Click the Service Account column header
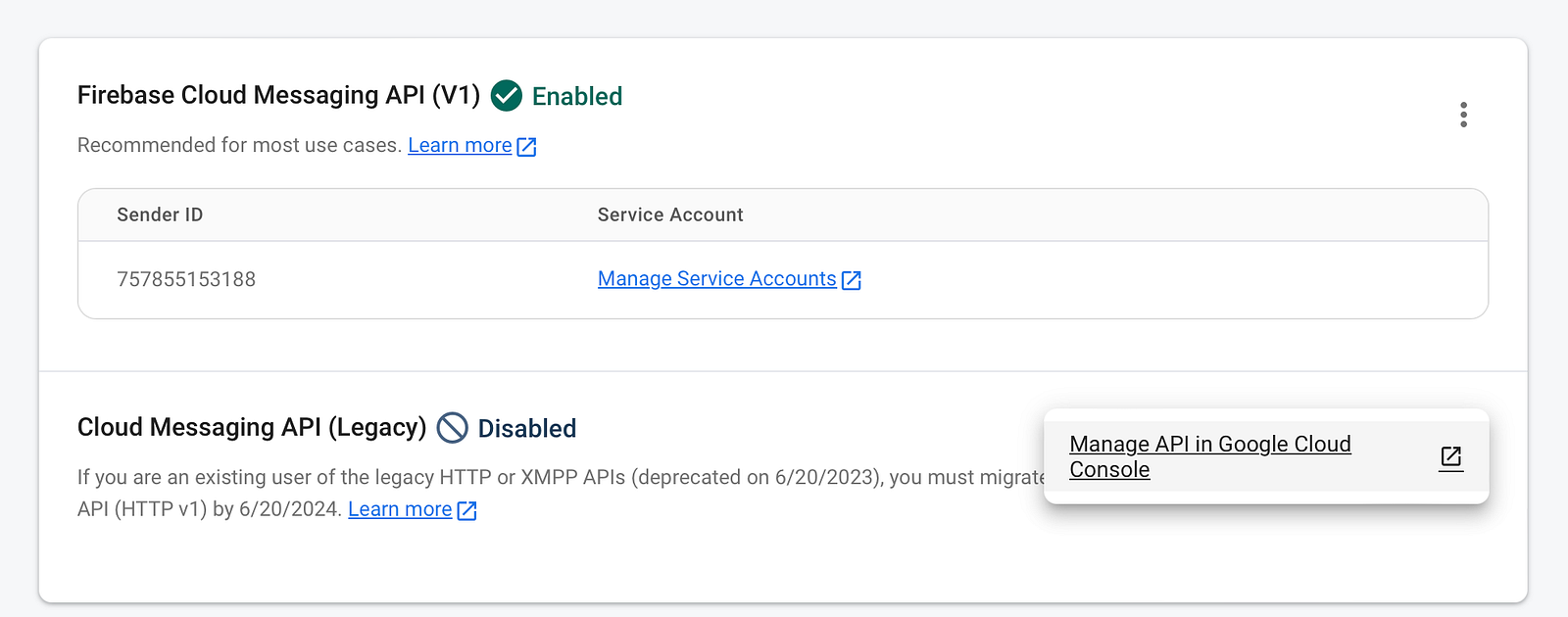The image size is (1568, 617). pos(670,214)
